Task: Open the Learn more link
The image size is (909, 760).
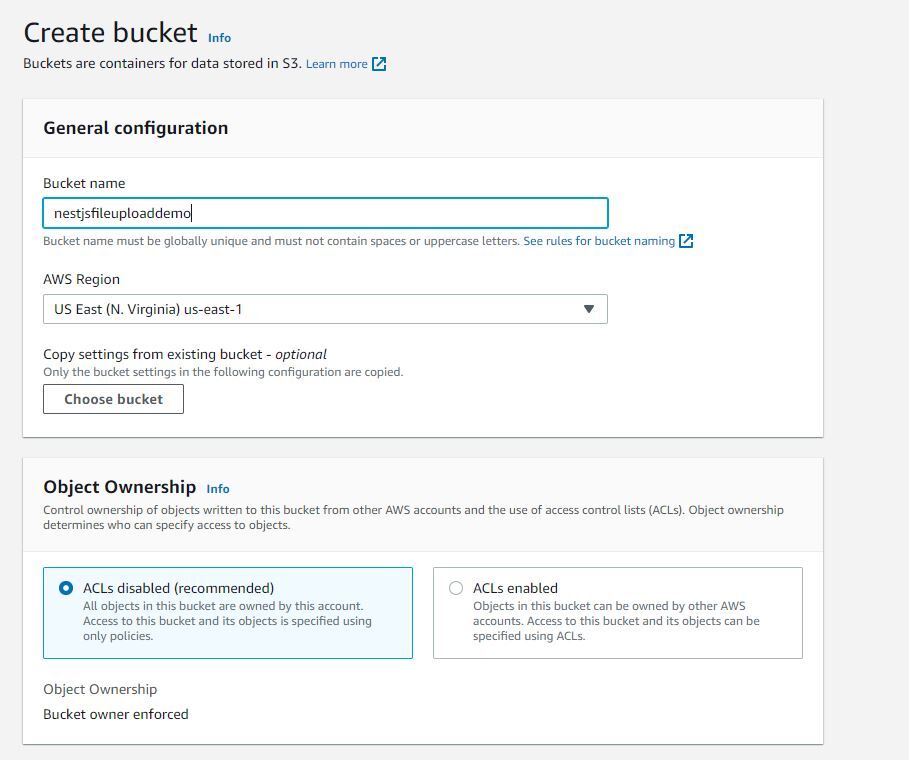Action: tap(336, 64)
